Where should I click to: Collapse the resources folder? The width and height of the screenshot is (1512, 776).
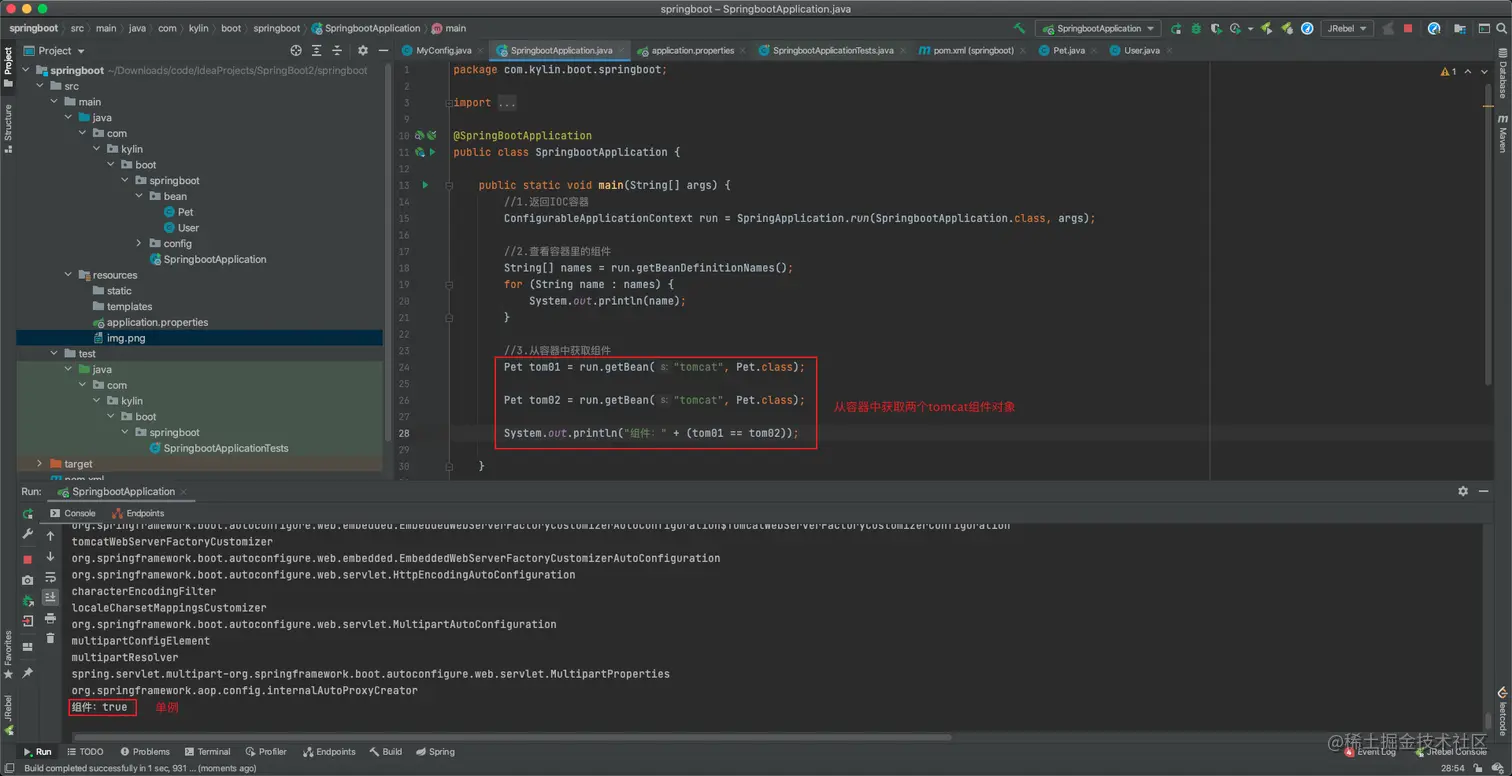coord(68,275)
